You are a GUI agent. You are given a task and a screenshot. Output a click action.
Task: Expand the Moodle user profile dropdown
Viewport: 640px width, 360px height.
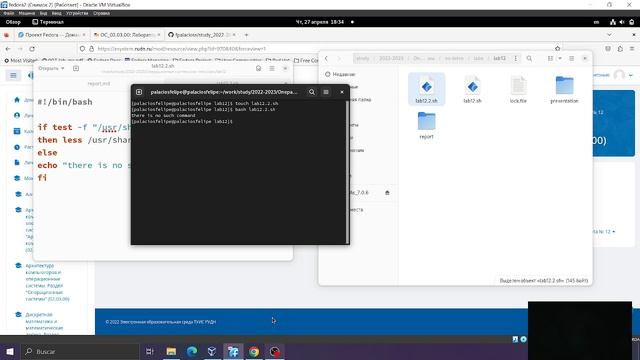click(631, 75)
